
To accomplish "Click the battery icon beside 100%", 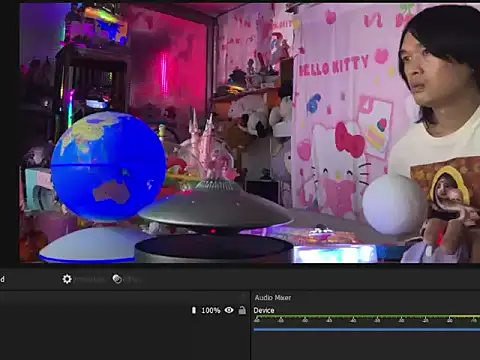I will point(194,310).
